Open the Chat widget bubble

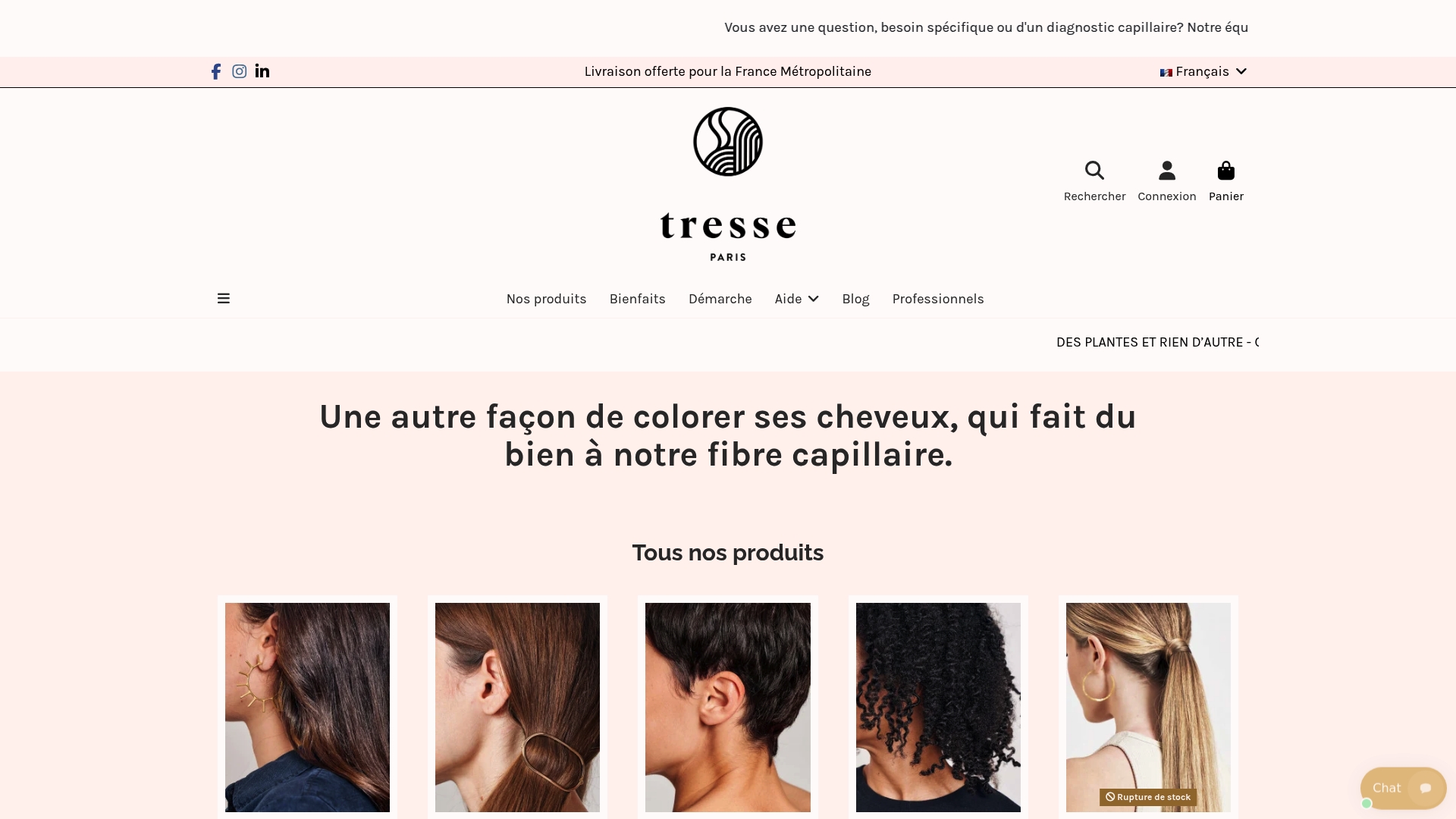pyautogui.click(x=1403, y=788)
